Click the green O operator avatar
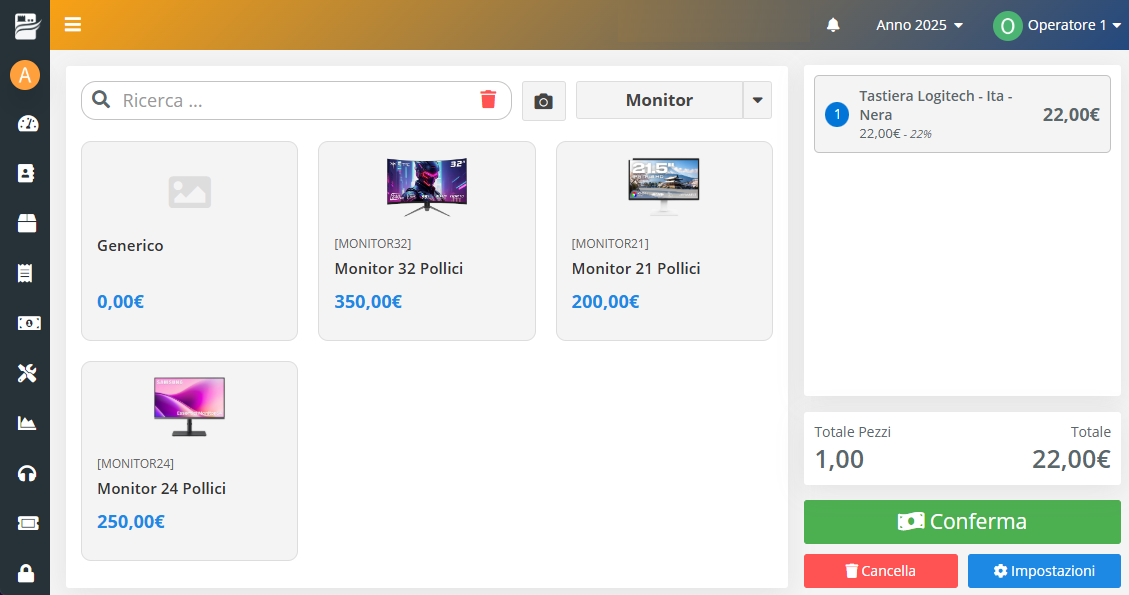Image resolution: width=1129 pixels, height=595 pixels. (x=1007, y=26)
